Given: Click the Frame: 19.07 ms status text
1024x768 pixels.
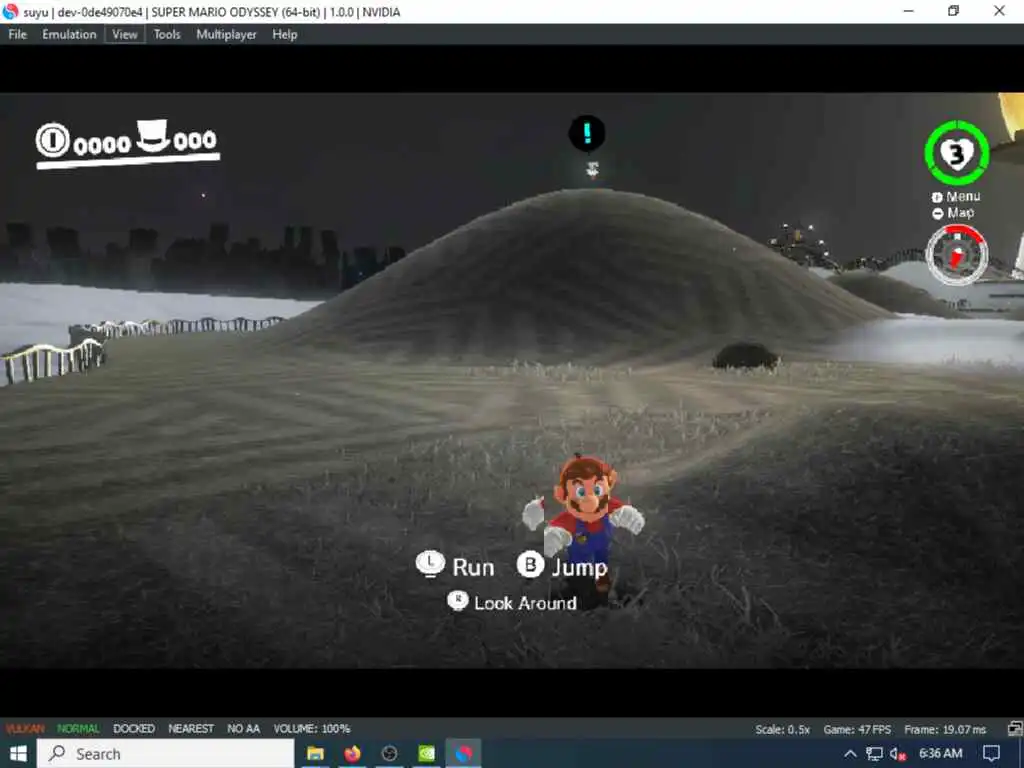Looking at the screenshot, I should pos(945,729).
